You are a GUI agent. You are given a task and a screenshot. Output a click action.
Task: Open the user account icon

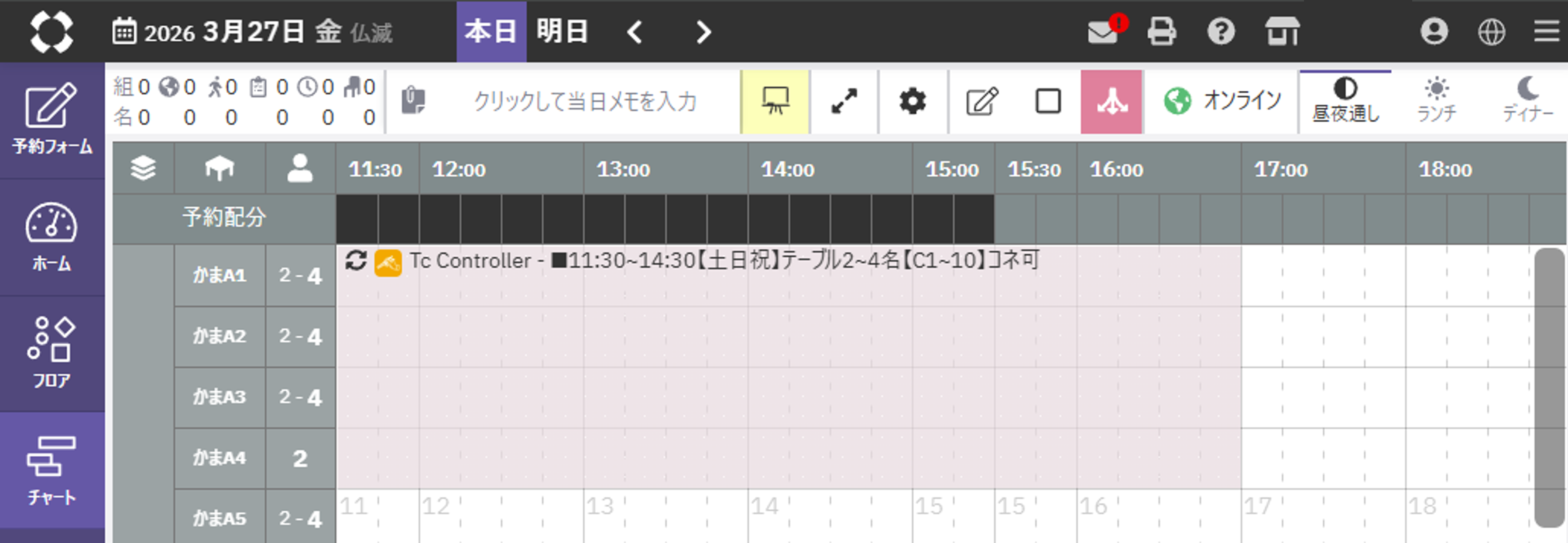point(1434,31)
